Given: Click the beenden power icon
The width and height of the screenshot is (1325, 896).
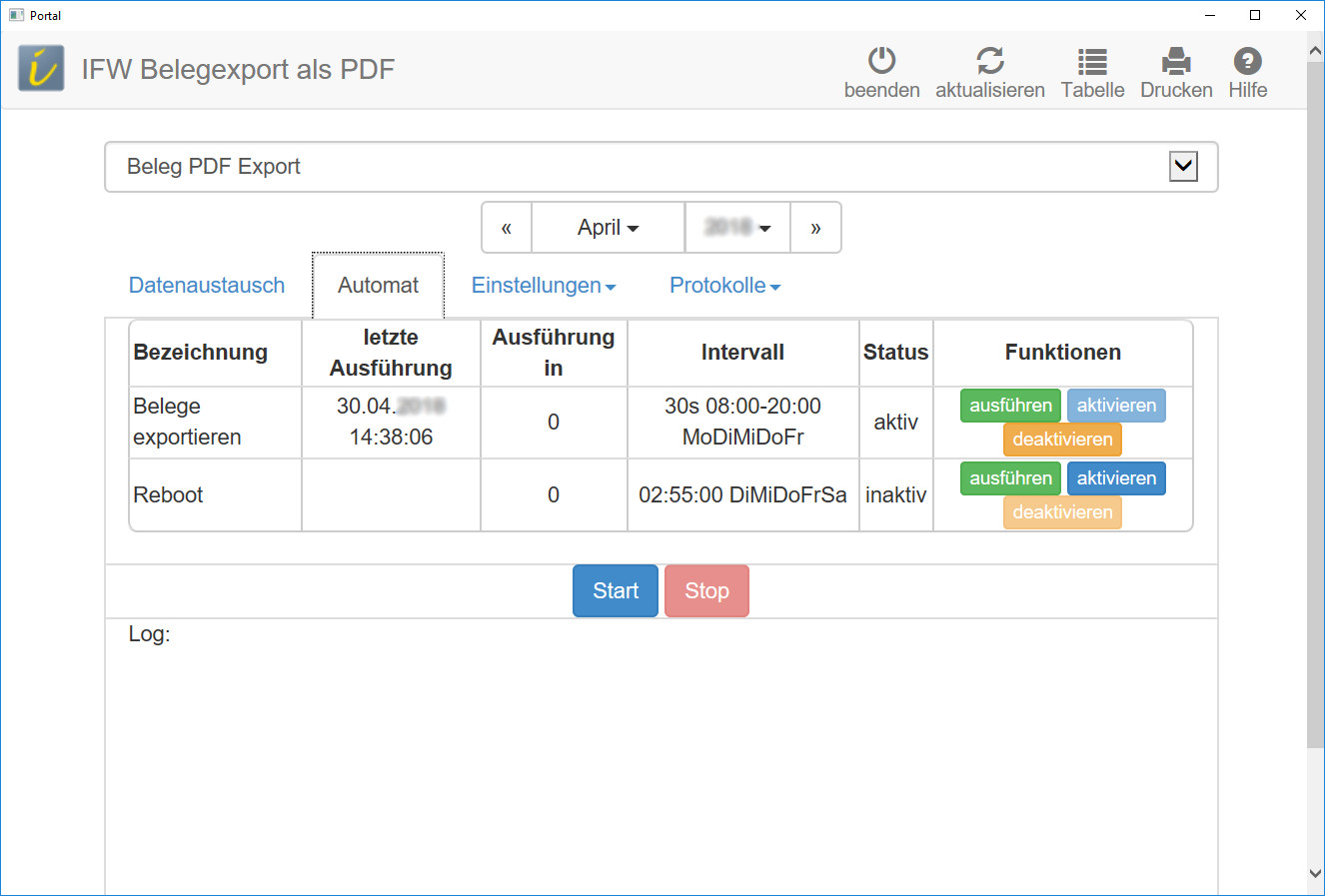Looking at the screenshot, I should [x=881, y=61].
